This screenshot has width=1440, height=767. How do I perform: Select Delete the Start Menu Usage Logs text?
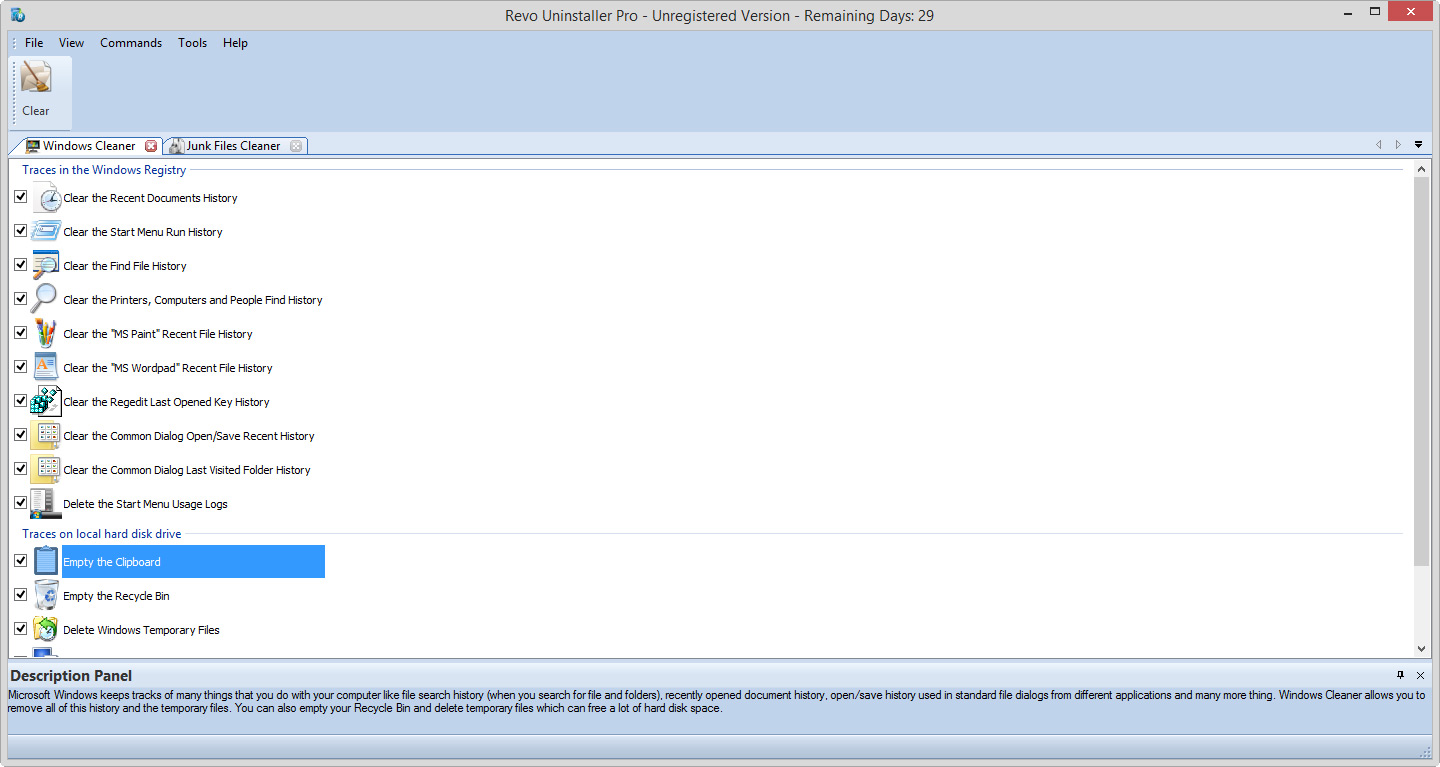[x=145, y=504]
